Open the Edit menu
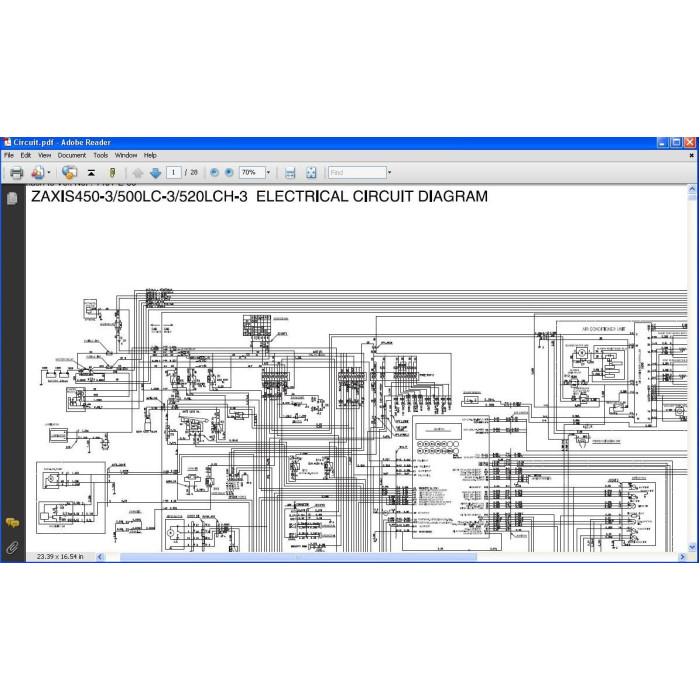Image resolution: width=700 pixels, height=700 pixels. coord(26,155)
